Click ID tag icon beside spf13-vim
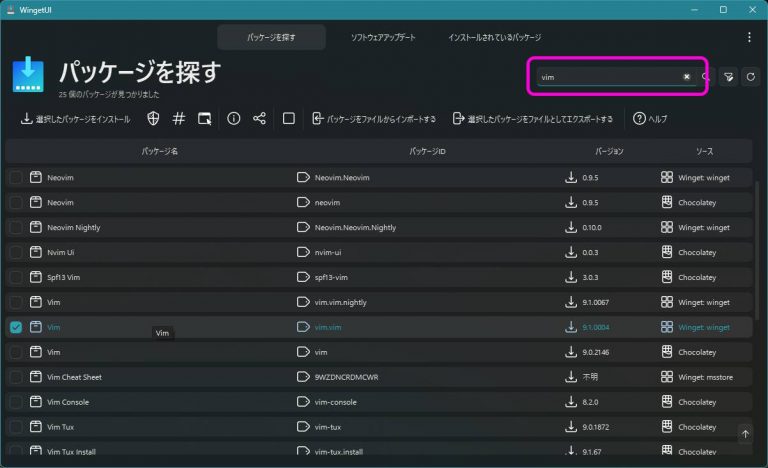 (303, 277)
